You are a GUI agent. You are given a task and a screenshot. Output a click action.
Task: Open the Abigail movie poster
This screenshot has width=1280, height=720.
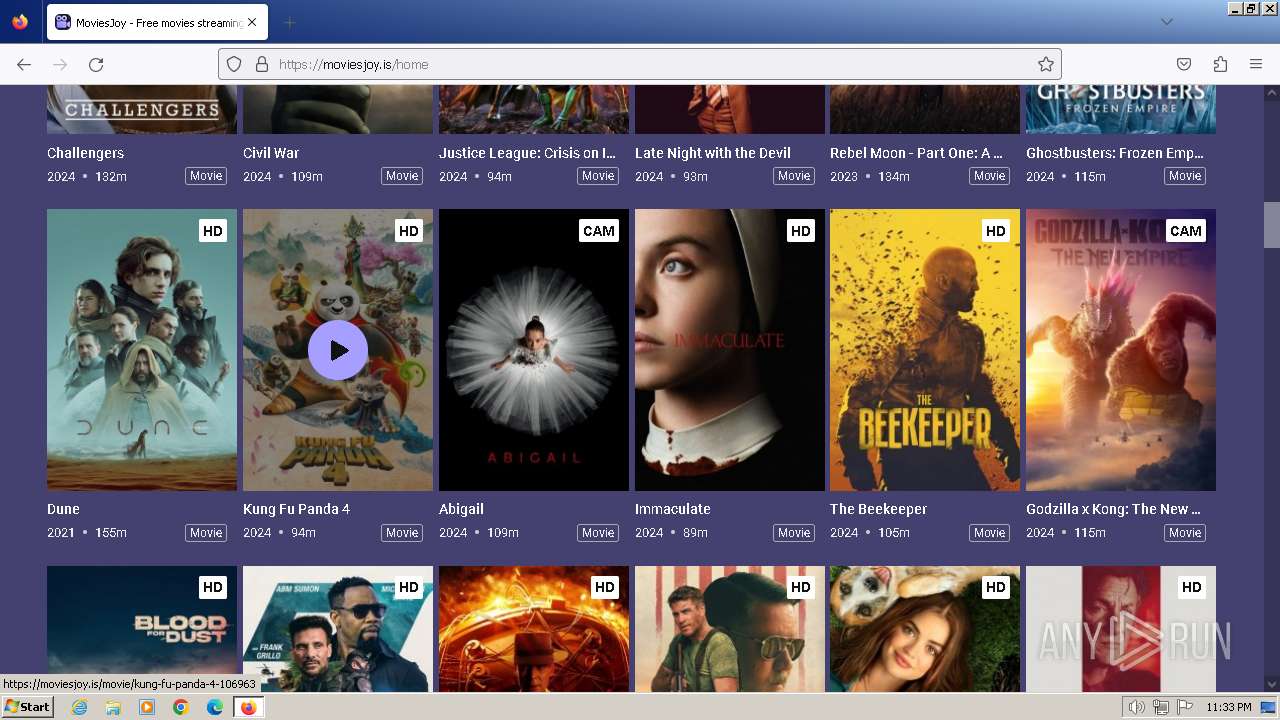534,350
